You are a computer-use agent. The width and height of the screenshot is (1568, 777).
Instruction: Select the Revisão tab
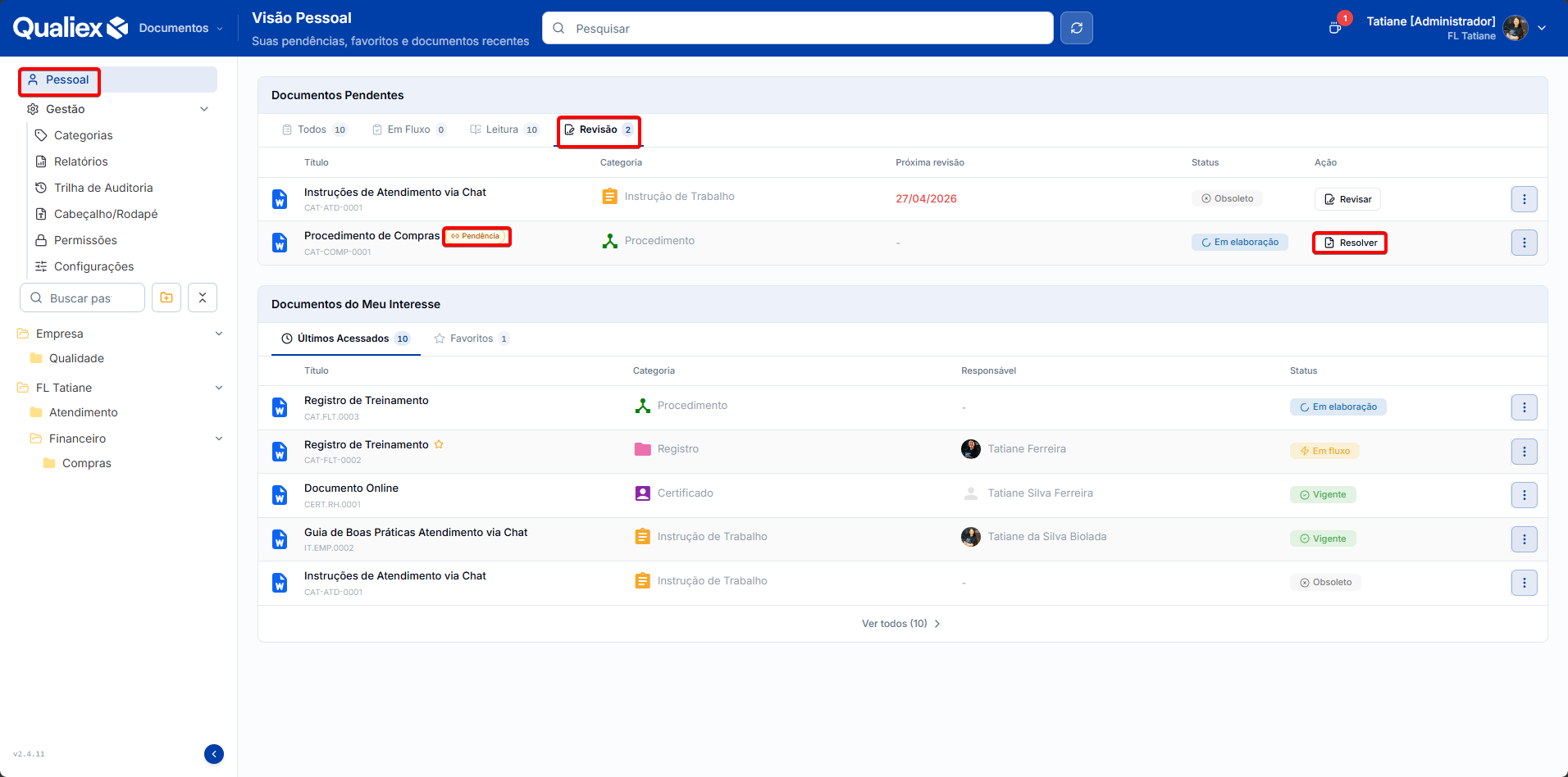599,129
